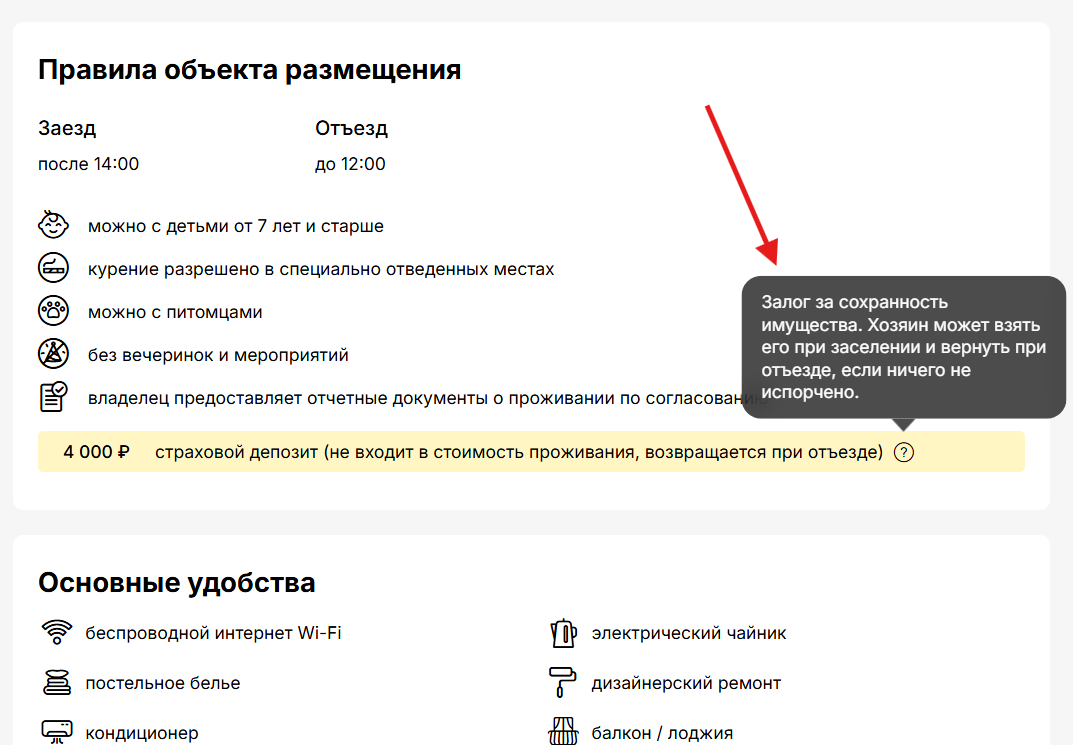Click the baby face icon for children rule
This screenshot has height=745, width=1073.
(53, 224)
